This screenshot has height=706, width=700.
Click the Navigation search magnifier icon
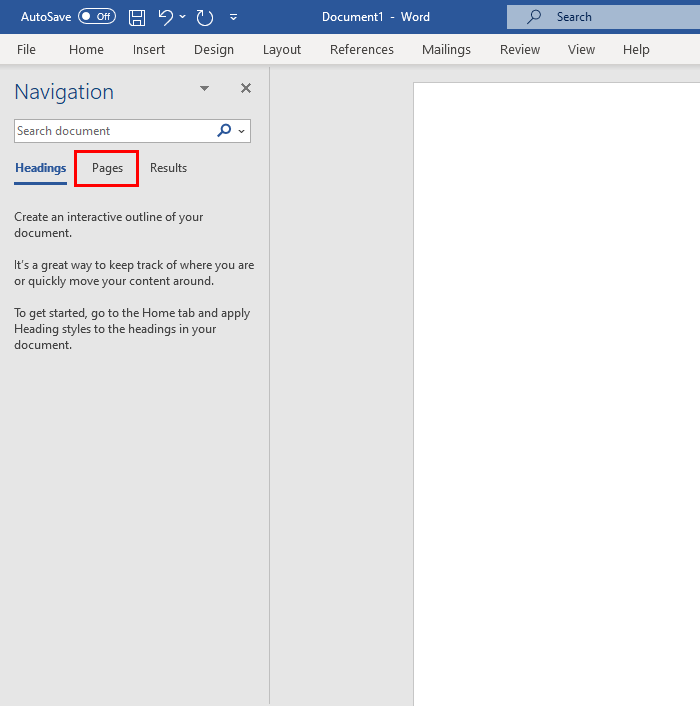click(224, 131)
